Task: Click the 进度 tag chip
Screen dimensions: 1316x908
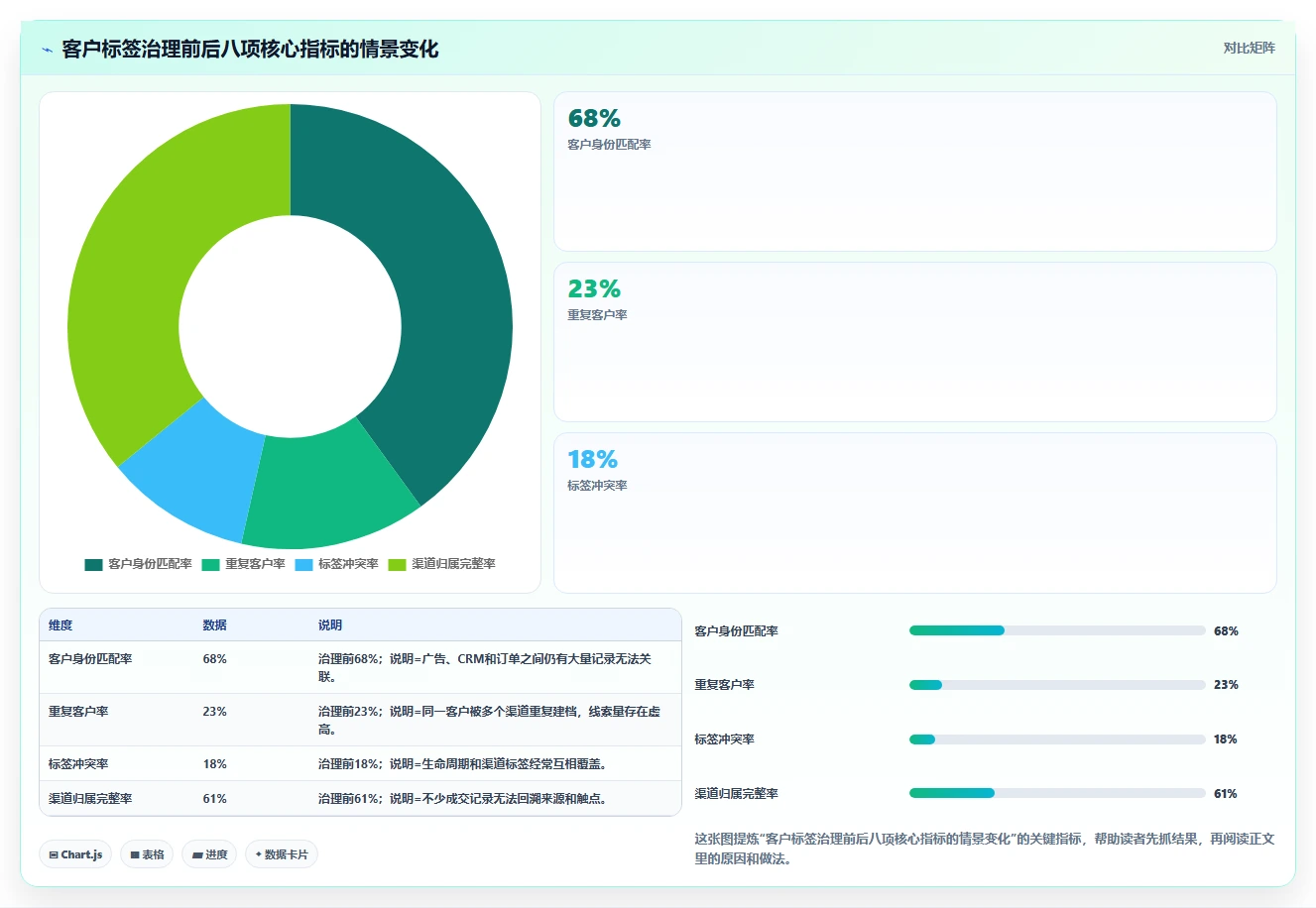Action: [209, 854]
